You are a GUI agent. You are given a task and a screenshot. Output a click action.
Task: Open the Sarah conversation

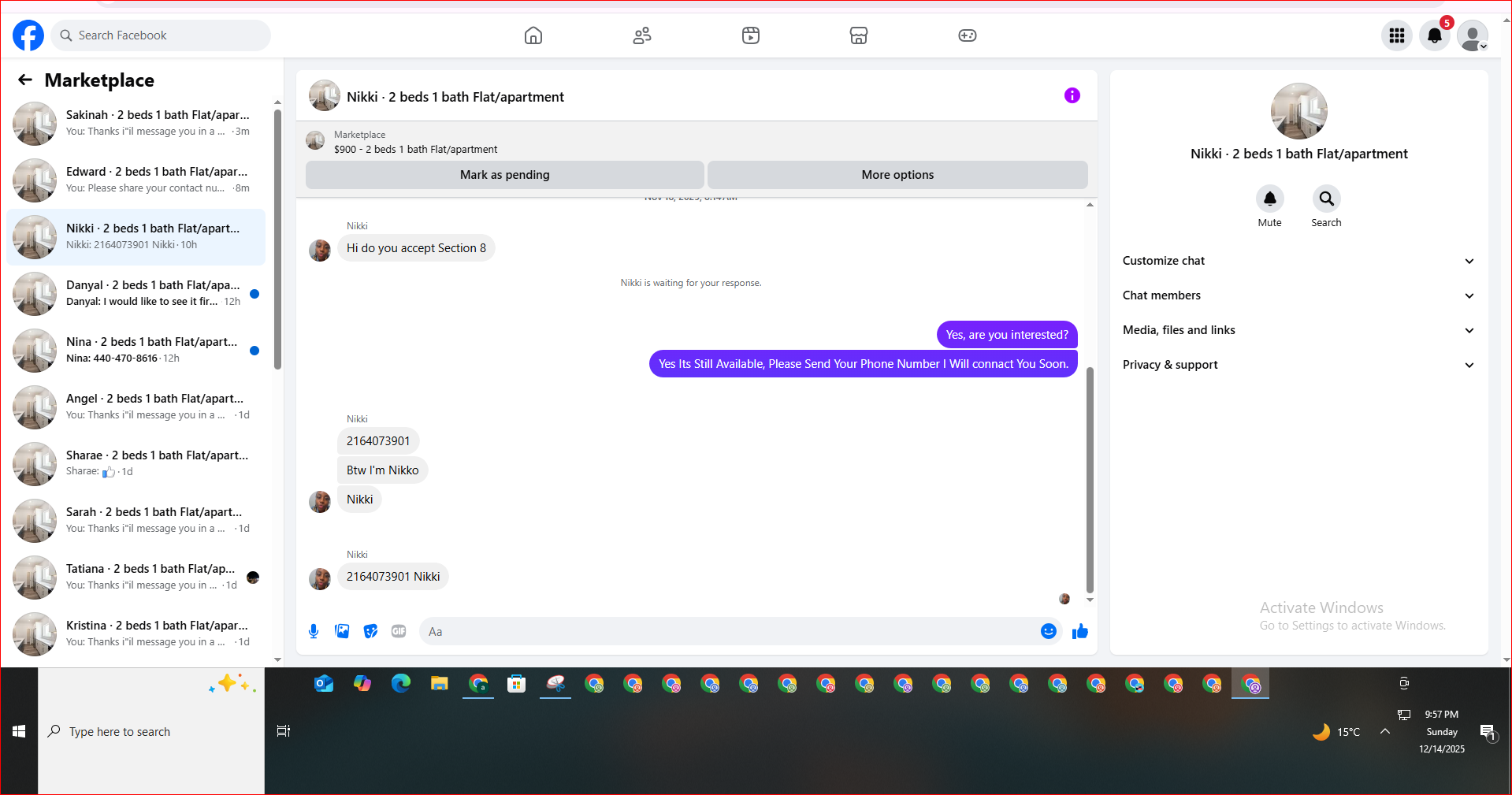pyautogui.click(x=136, y=520)
